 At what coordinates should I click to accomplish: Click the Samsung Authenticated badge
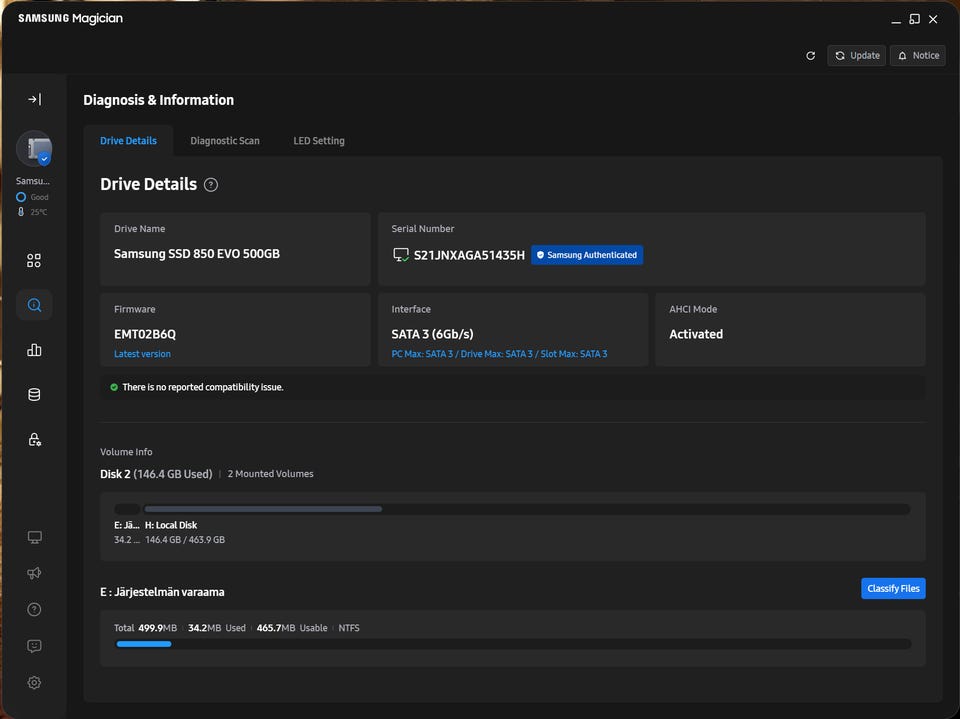(x=587, y=255)
